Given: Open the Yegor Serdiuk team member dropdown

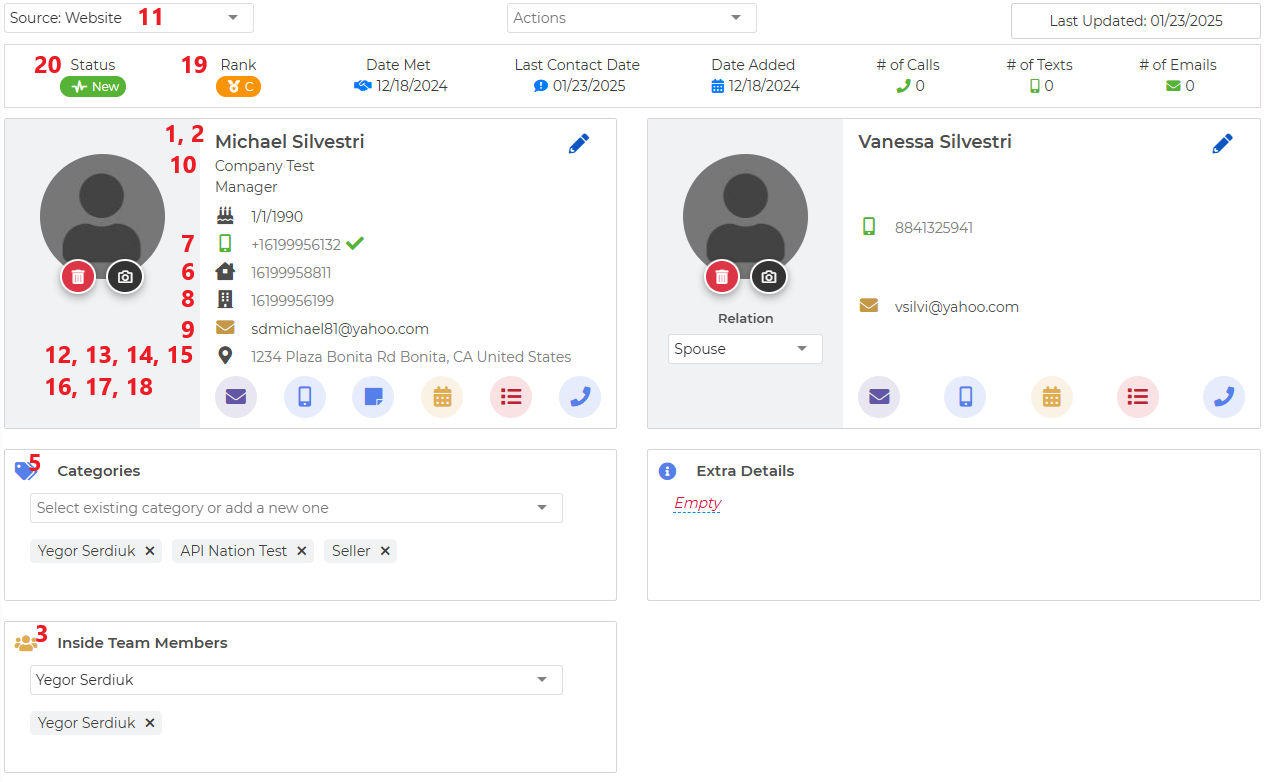Looking at the screenshot, I should (296, 680).
